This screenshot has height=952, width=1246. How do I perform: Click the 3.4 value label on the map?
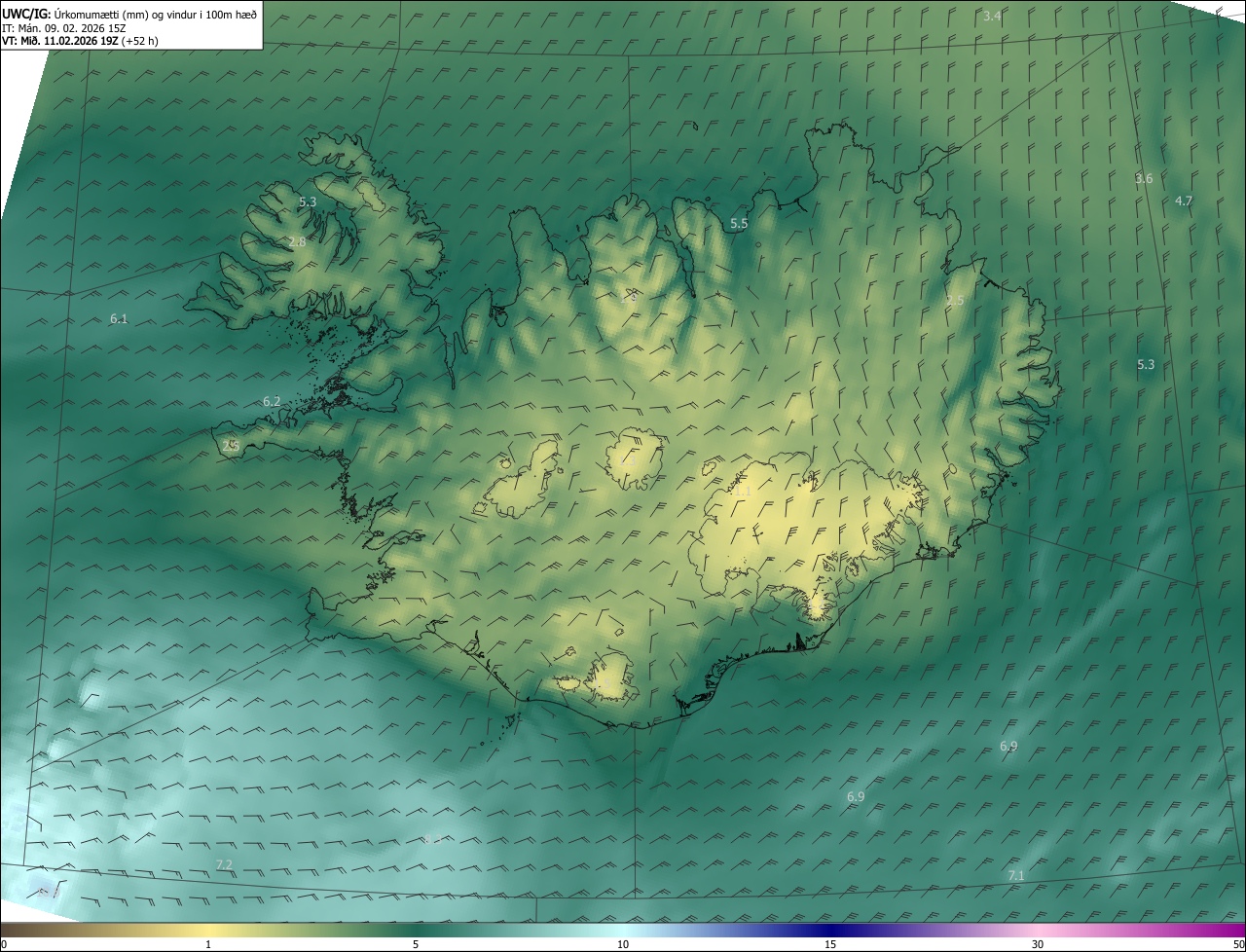[x=992, y=16]
